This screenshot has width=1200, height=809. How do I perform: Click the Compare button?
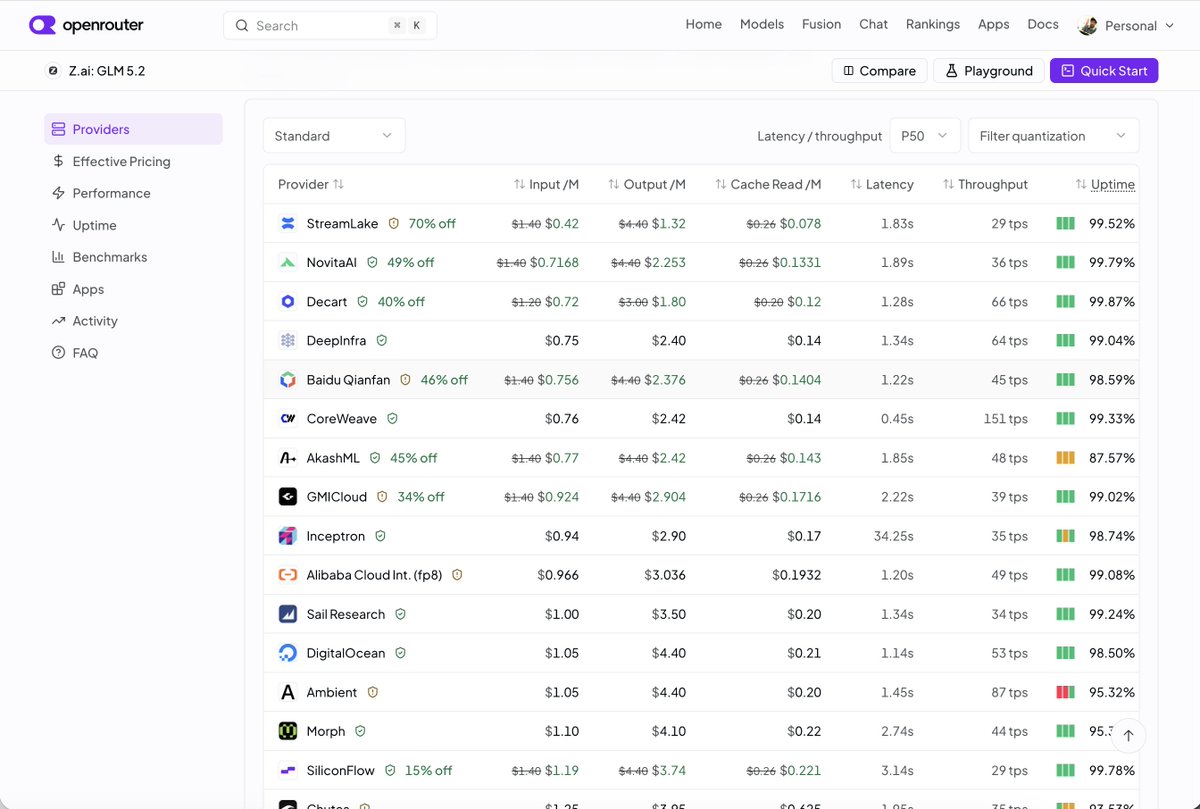click(x=879, y=71)
